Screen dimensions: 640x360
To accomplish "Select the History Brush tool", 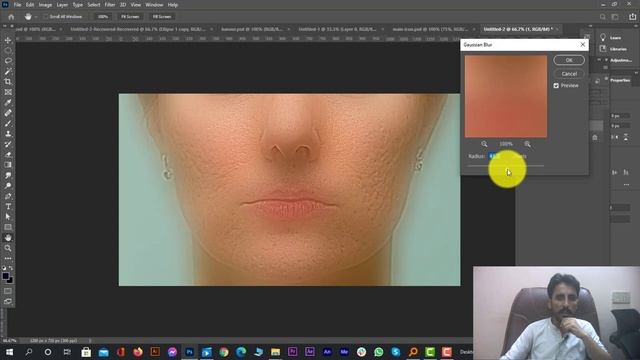I will coord(8,144).
